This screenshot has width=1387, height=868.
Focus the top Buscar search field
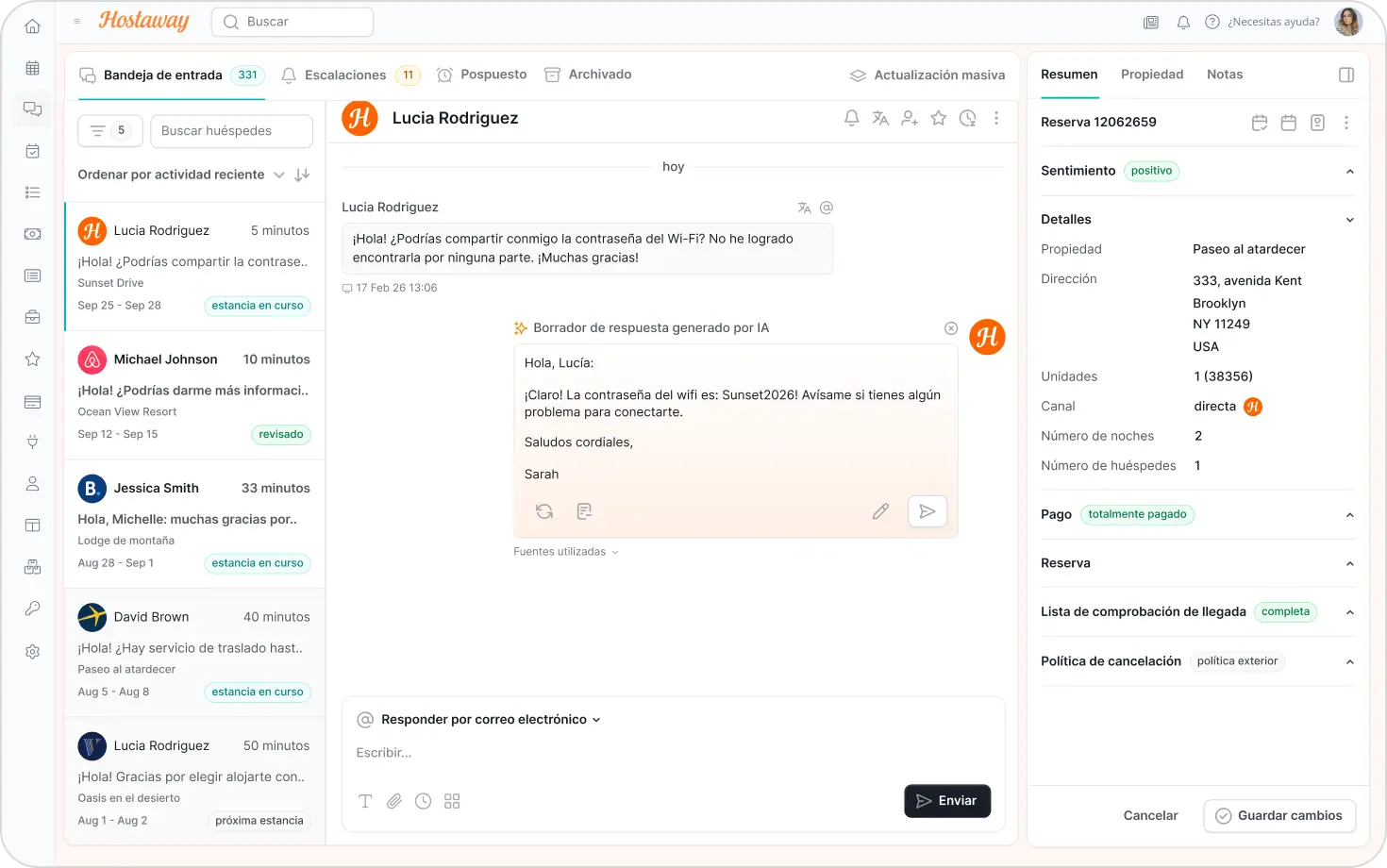(x=292, y=22)
